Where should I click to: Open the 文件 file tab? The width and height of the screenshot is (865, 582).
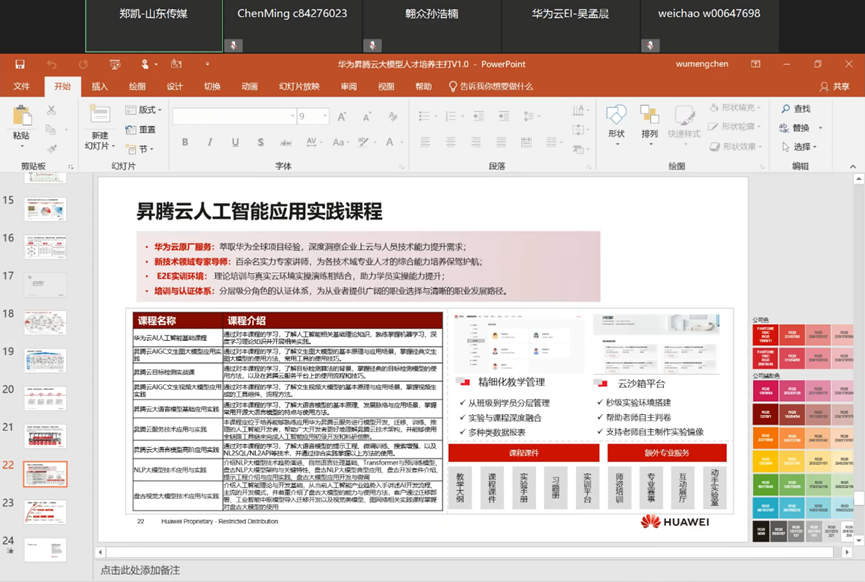coord(22,86)
